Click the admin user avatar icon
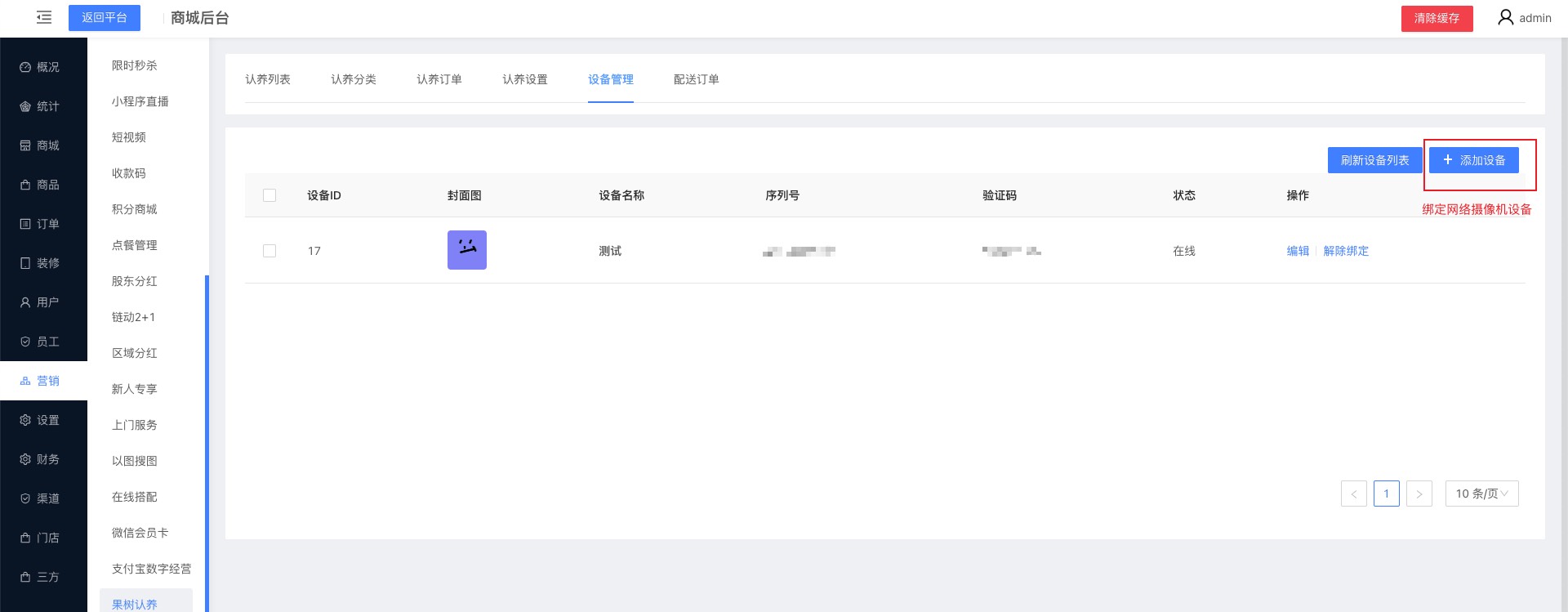Image resolution: width=1568 pixels, height=612 pixels. 1505,17
